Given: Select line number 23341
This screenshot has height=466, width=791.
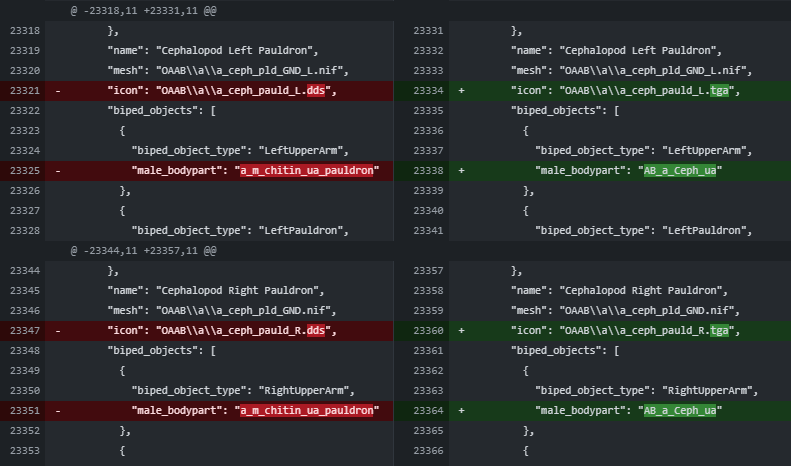Looking at the screenshot, I should pos(428,230).
